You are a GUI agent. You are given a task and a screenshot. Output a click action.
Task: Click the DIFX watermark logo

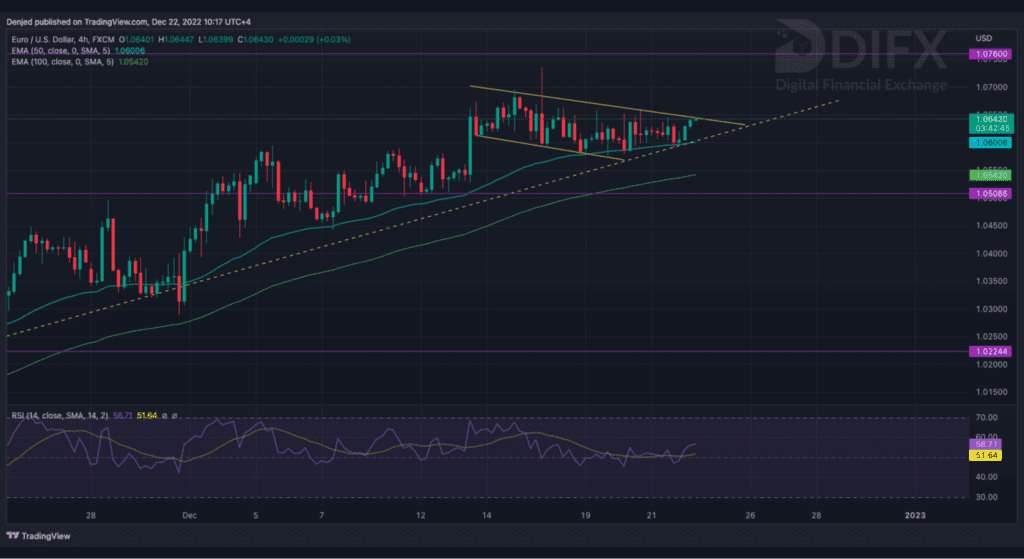[x=873, y=50]
